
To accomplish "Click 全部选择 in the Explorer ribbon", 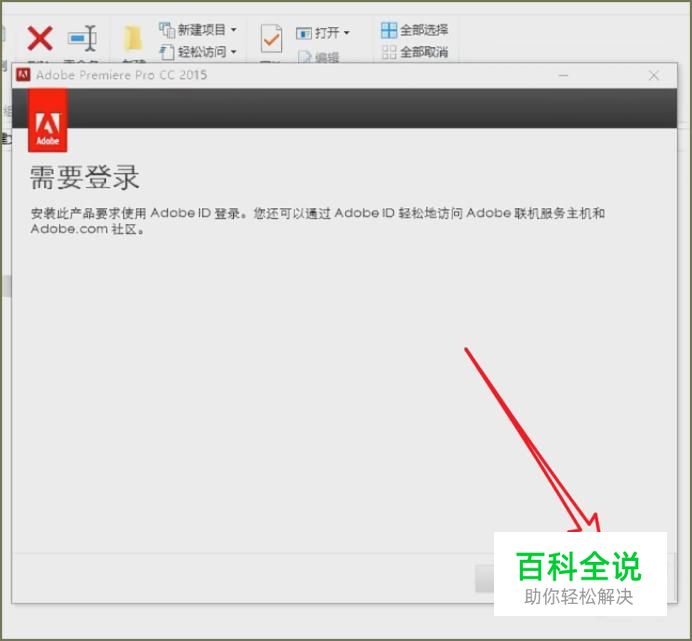I will (414, 30).
